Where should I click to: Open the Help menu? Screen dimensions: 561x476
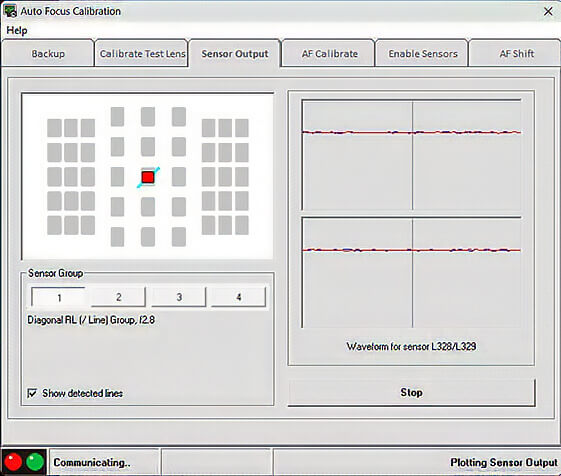pyautogui.click(x=17, y=30)
